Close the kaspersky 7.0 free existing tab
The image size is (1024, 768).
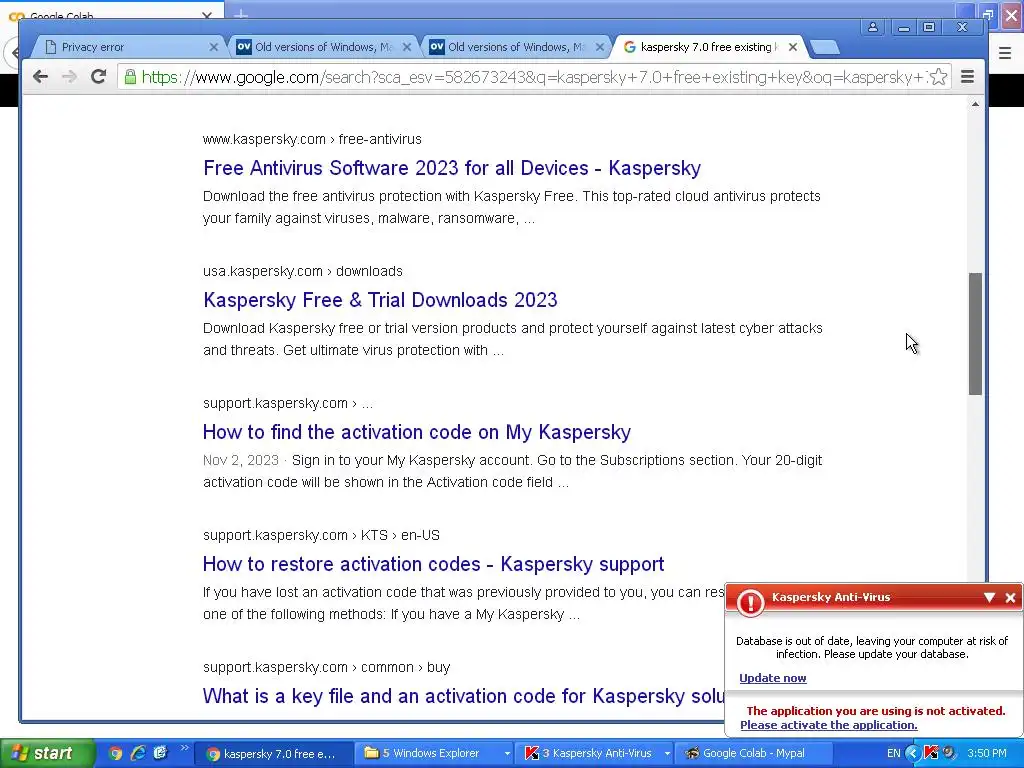792,47
